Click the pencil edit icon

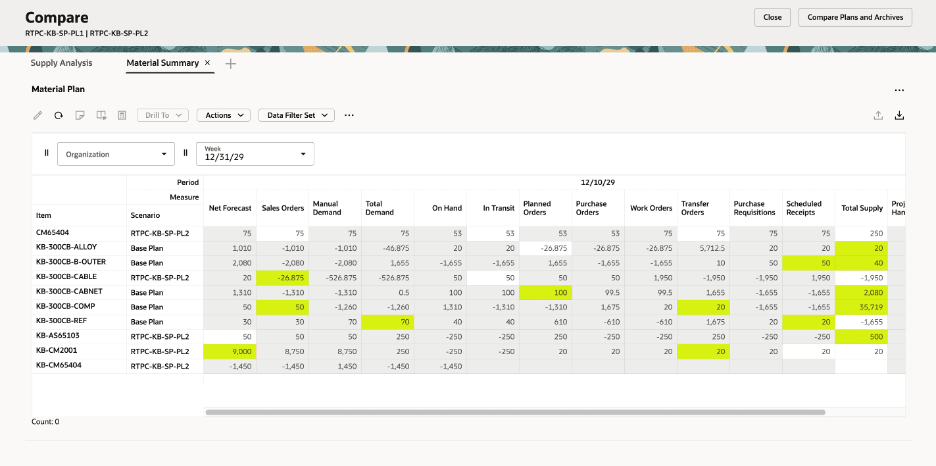(38, 115)
